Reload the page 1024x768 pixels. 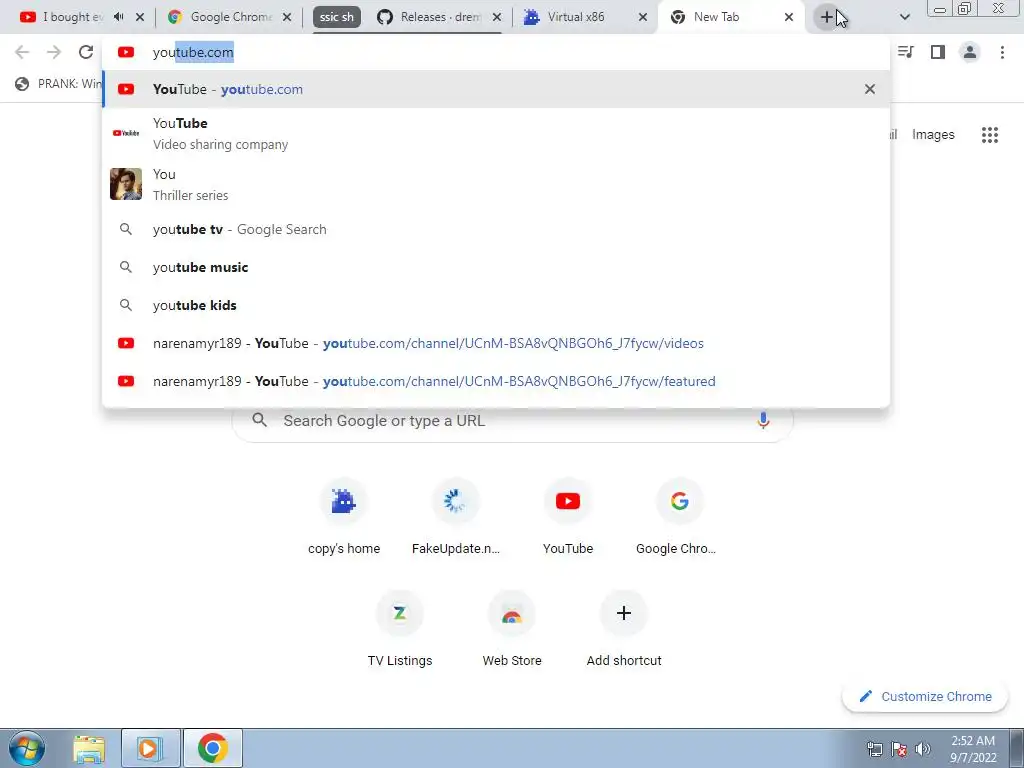click(86, 52)
